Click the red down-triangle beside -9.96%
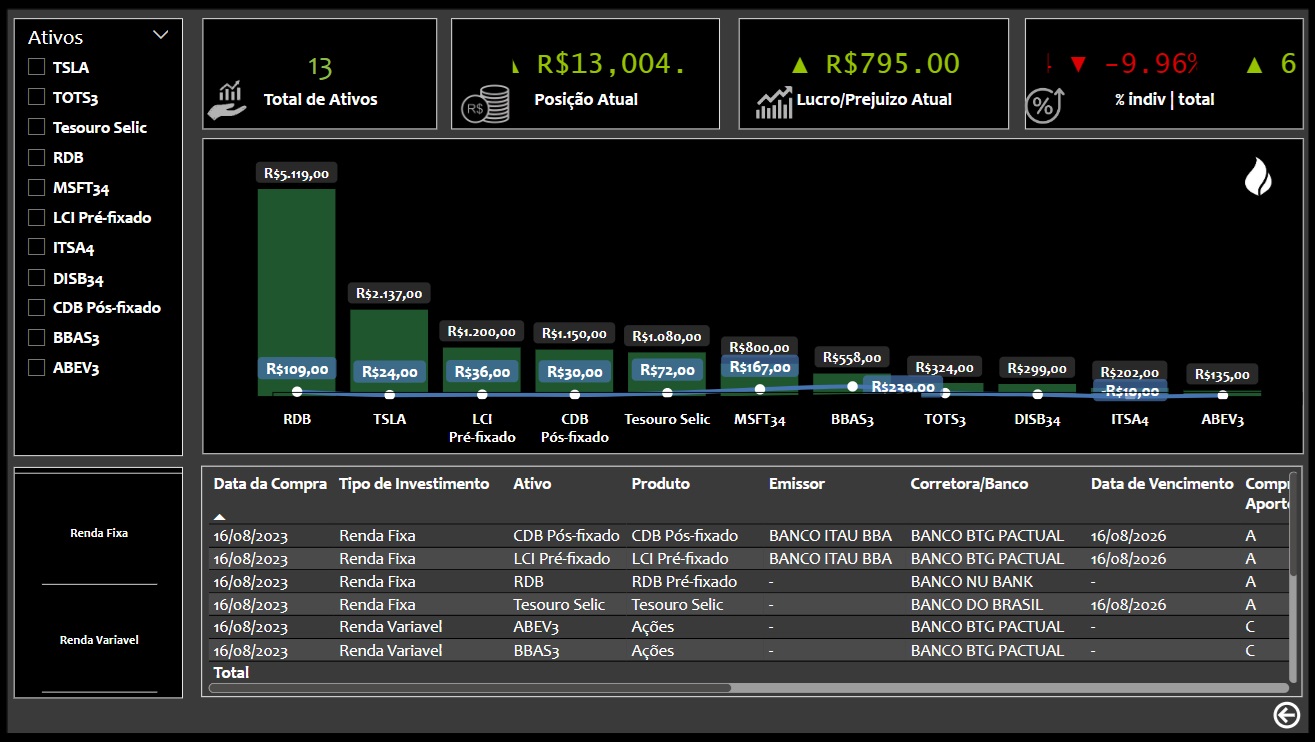 click(1077, 65)
